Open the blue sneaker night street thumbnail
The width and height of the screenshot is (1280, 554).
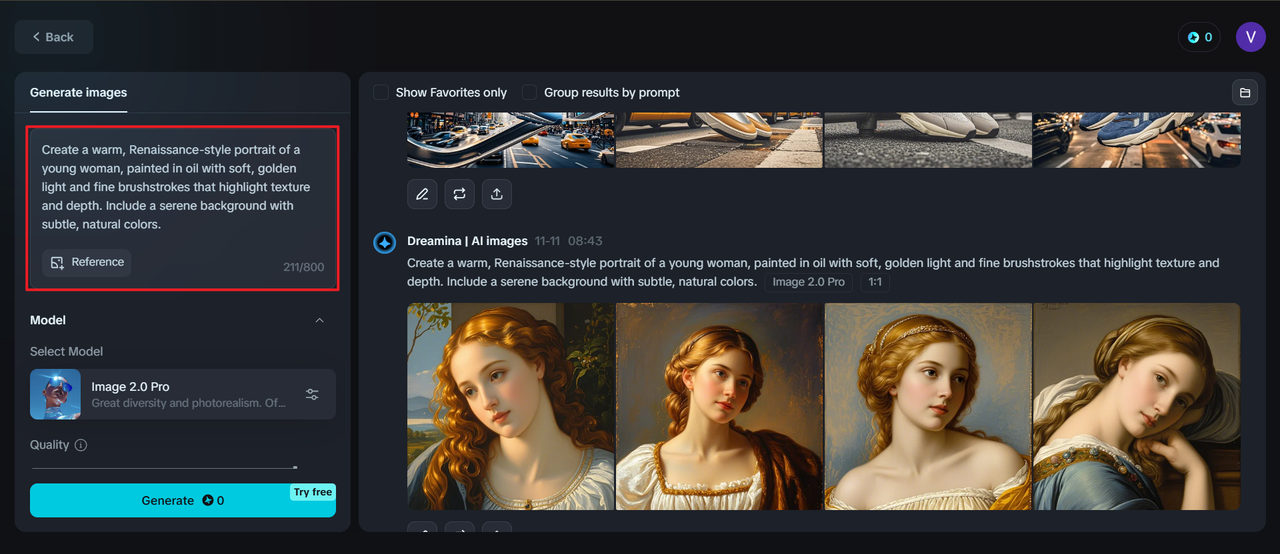(x=1136, y=139)
